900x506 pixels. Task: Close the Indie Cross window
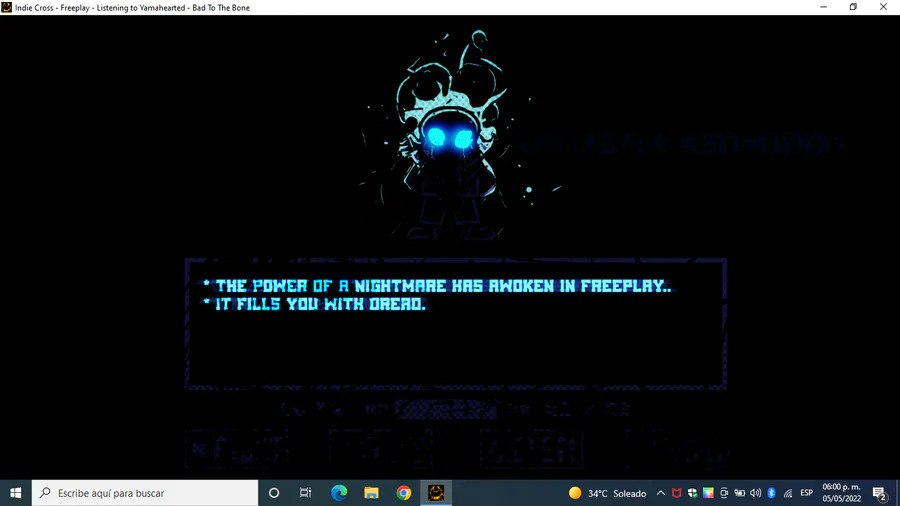(883, 7)
